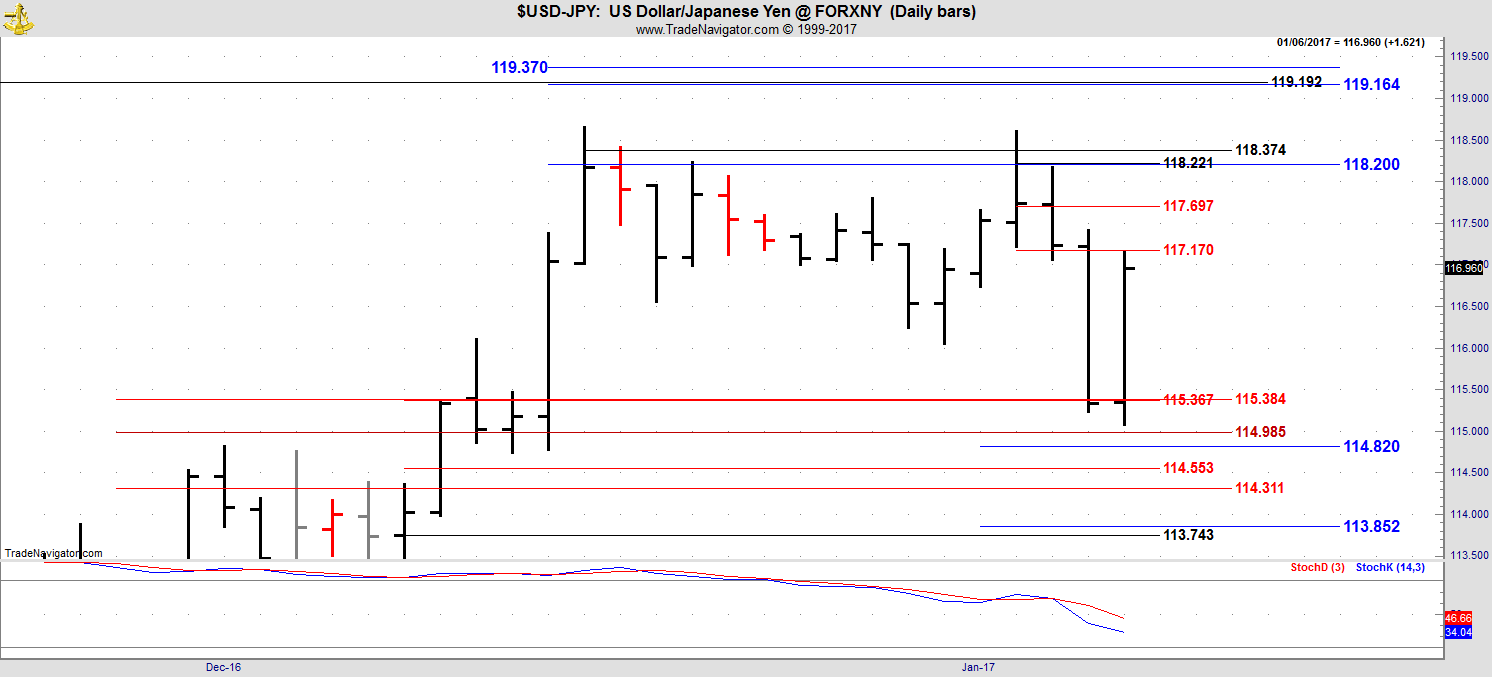
Task: Click the red 117.170 level label
Action: (1188, 250)
